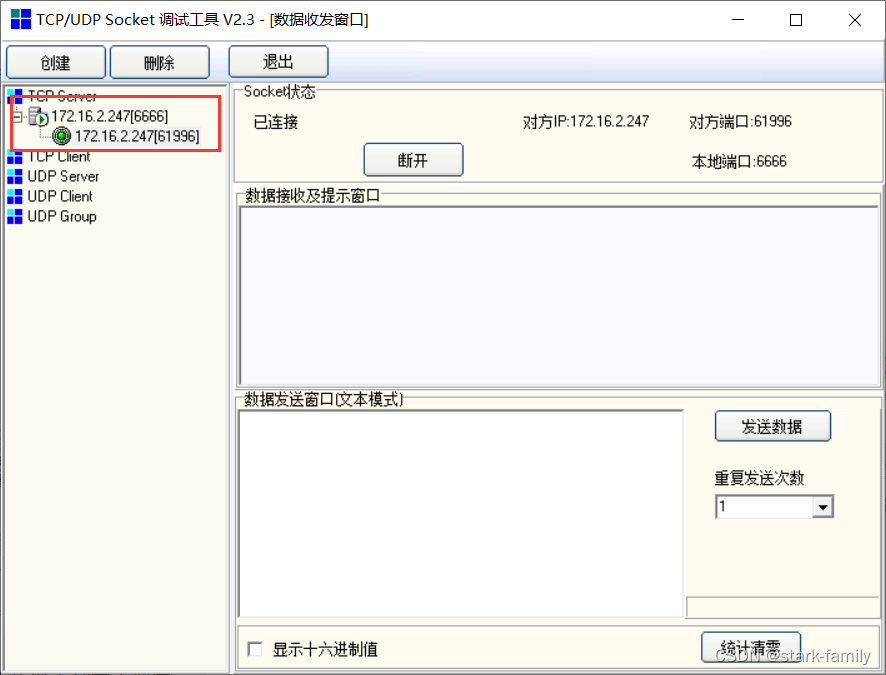Image resolution: width=886 pixels, height=675 pixels.
Task: Click the 删除 button
Action: (159, 61)
